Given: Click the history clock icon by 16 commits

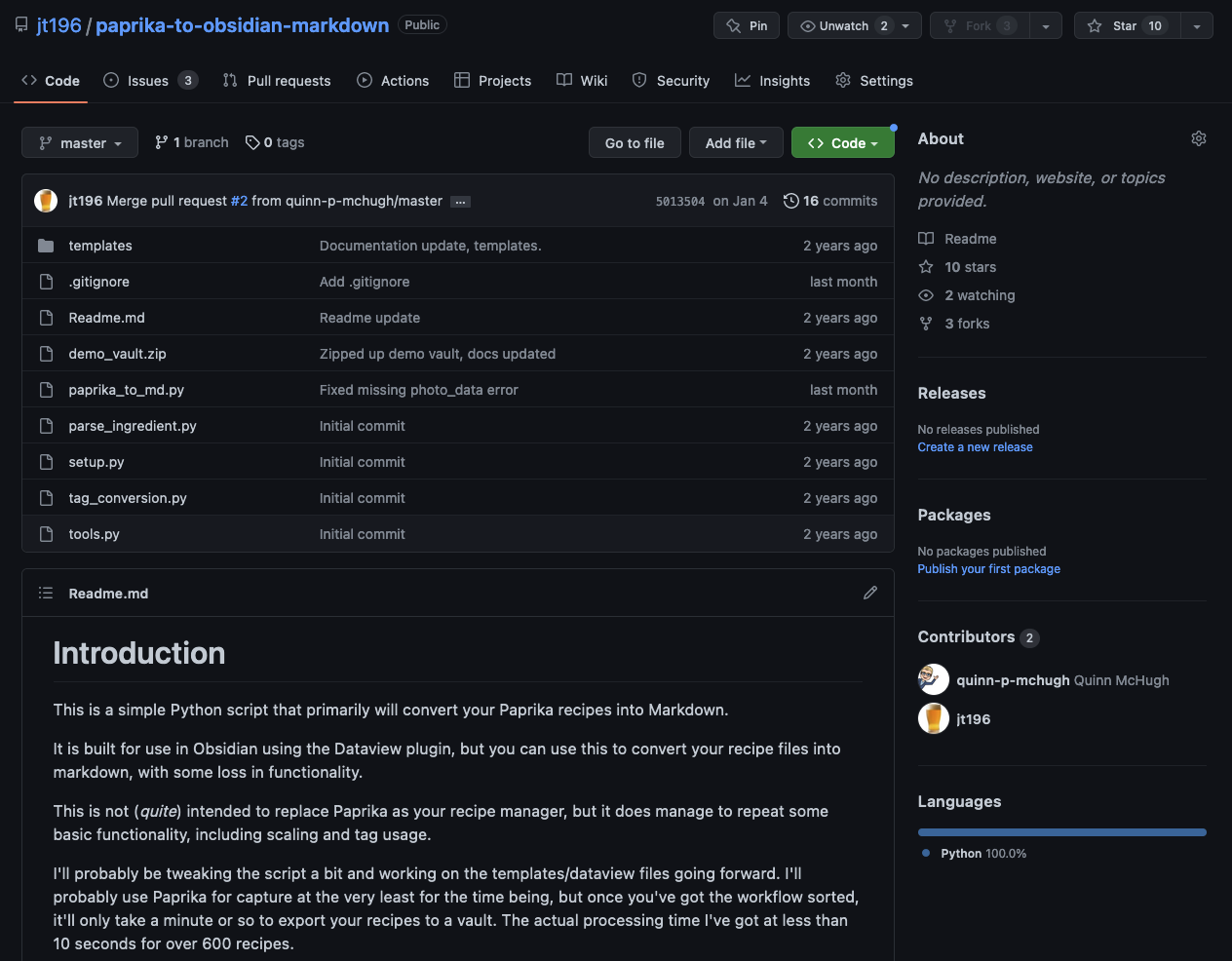Looking at the screenshot, I should tap(791, 201).
